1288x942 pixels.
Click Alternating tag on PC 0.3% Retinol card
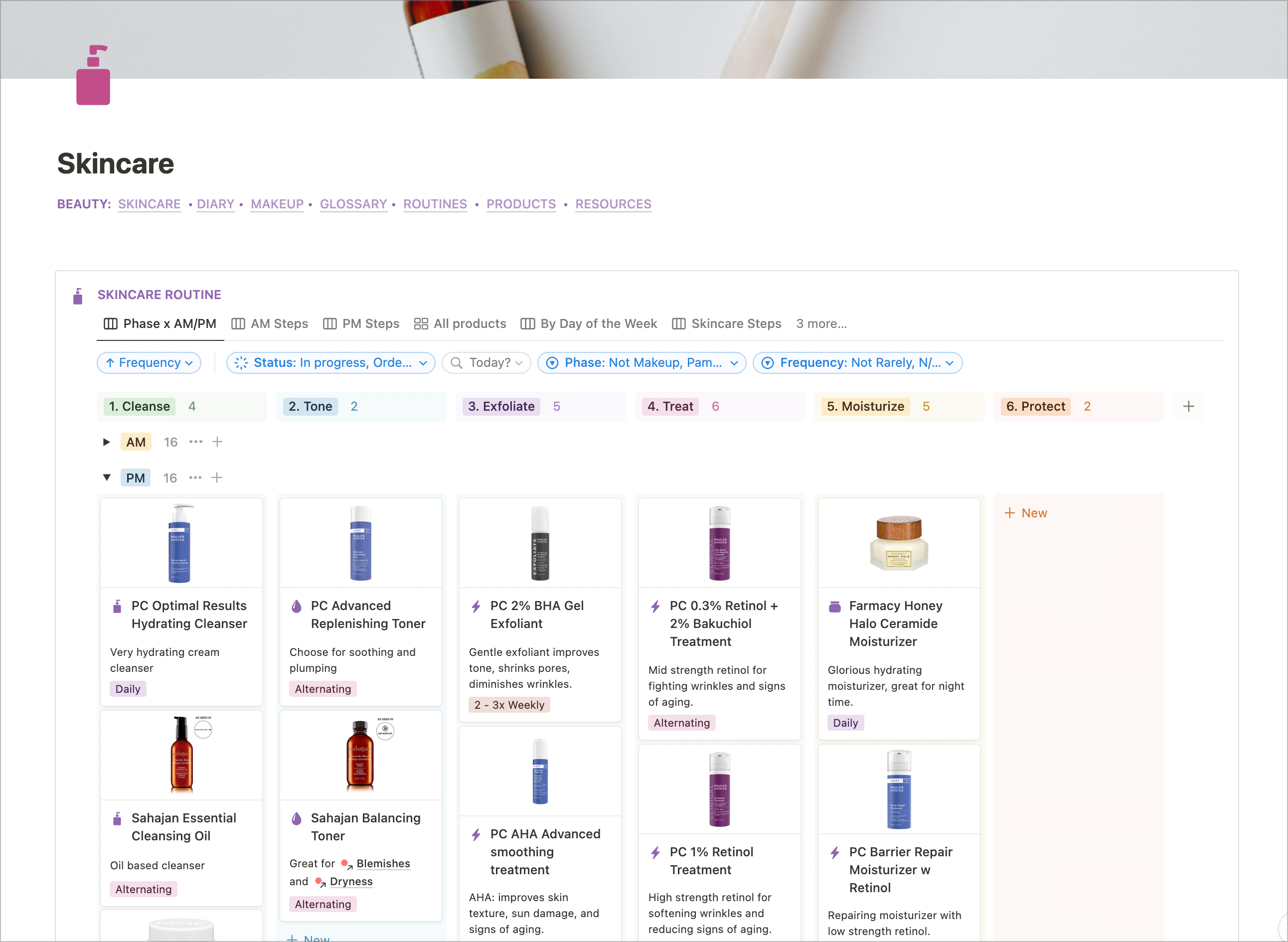click(x=682, y=724)
